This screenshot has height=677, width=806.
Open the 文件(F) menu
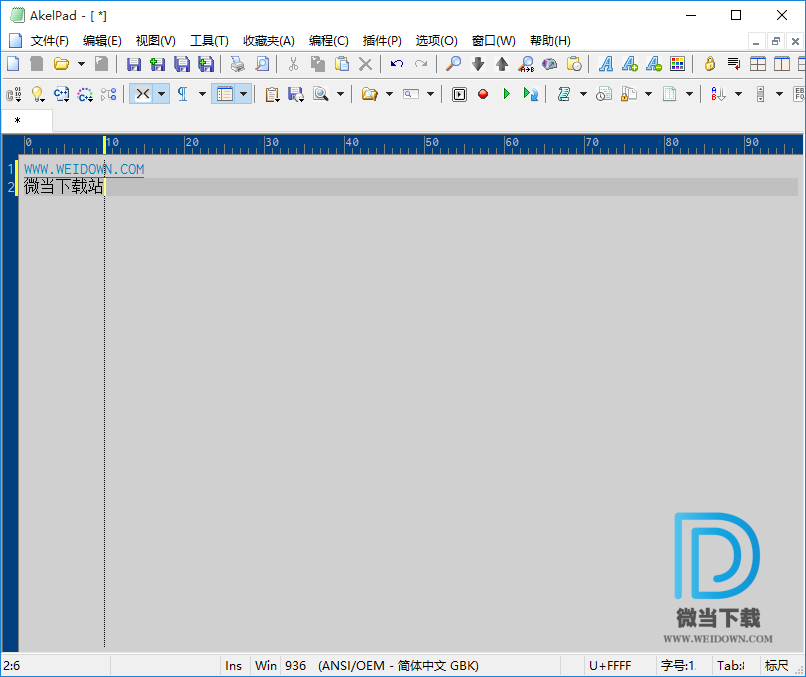[x=49, y=41]
